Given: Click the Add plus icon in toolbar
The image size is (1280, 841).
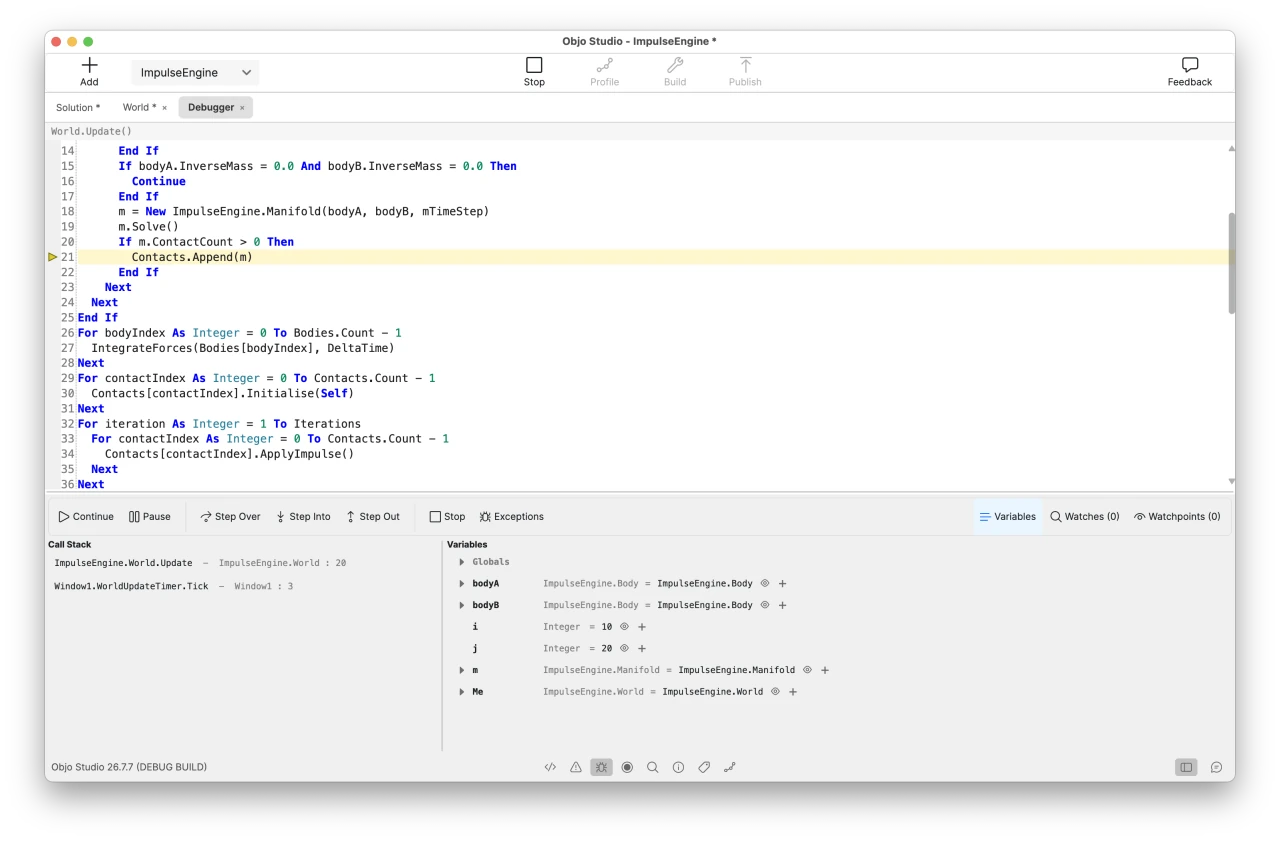Looking at the screenshot, I should (89, 65).
